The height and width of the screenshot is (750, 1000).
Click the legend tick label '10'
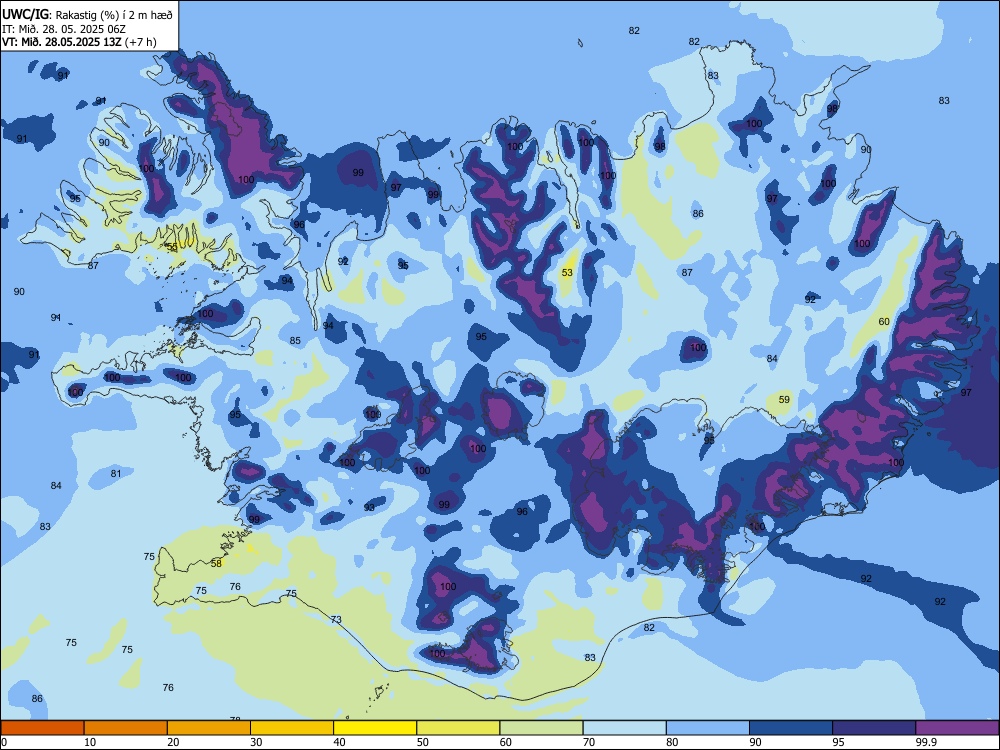90,742
